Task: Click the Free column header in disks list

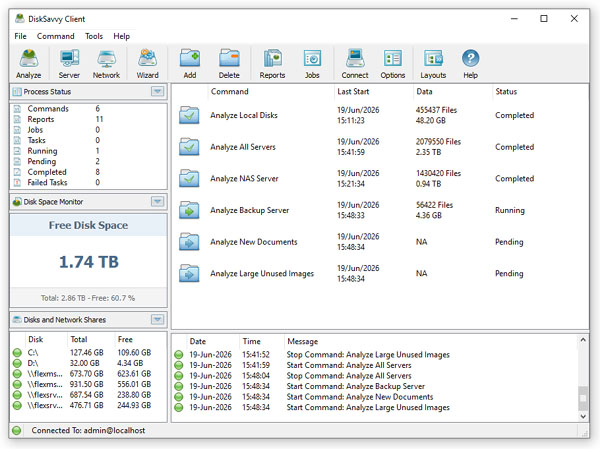Action: [x=140, y=340]
